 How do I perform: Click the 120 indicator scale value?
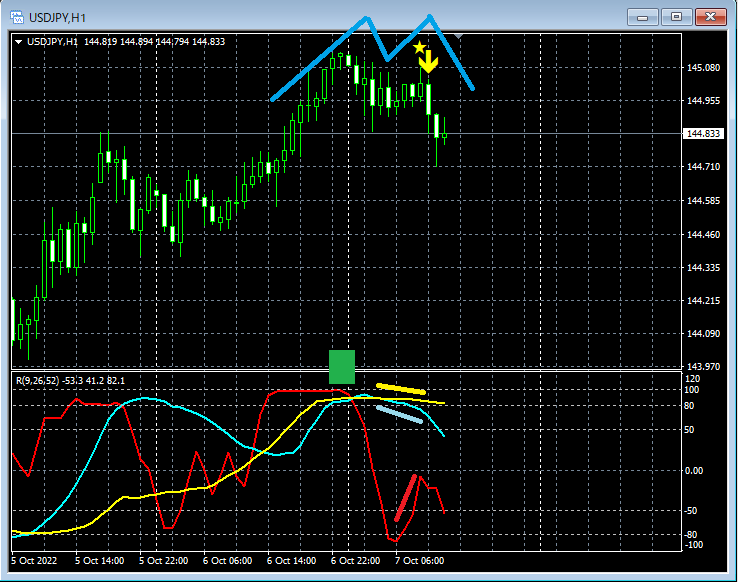(x=692, y=379)
